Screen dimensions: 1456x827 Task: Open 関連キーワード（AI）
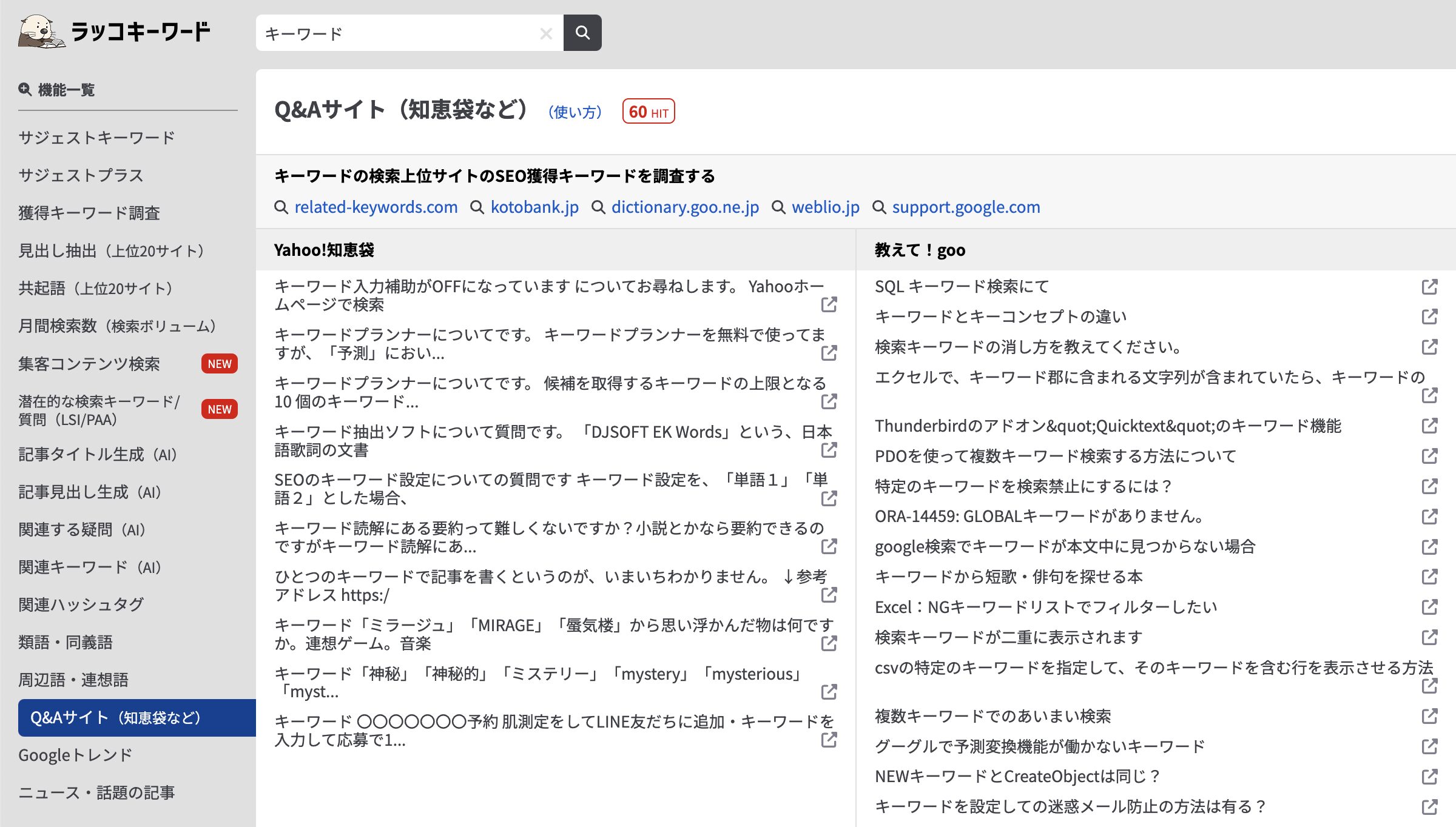92,567
